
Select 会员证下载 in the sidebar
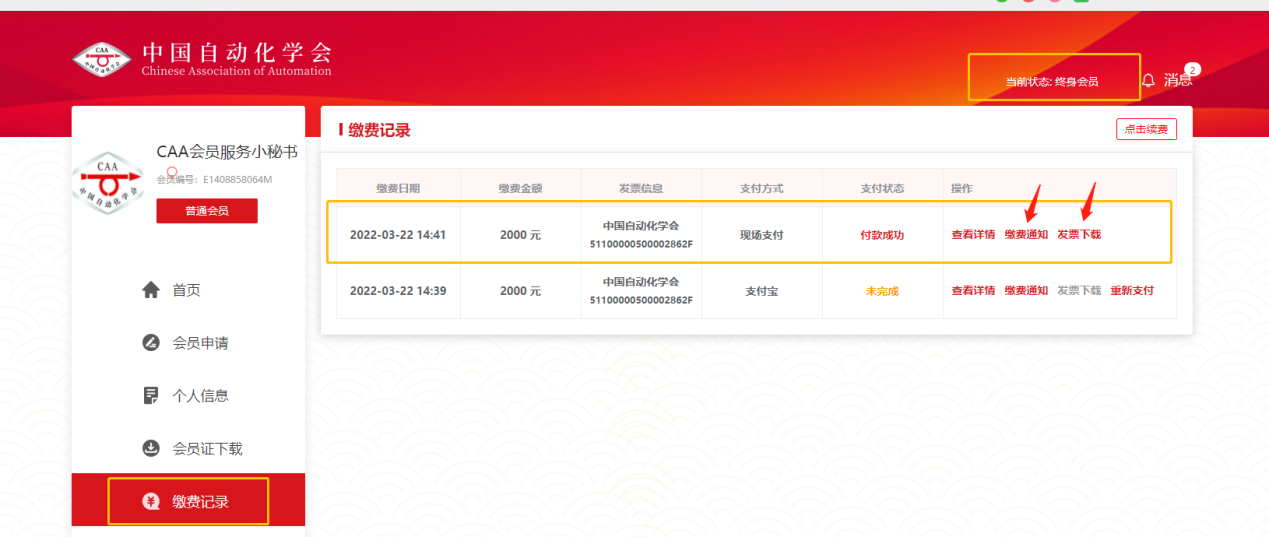point(207,449)
